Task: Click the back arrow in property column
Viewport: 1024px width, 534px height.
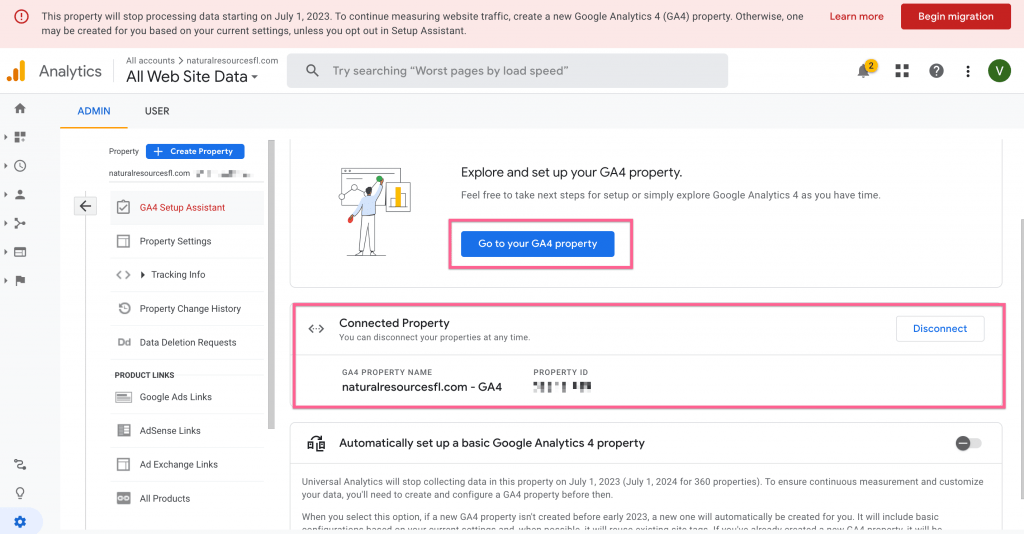Action: pyautogui.click(x=85, y=206)
